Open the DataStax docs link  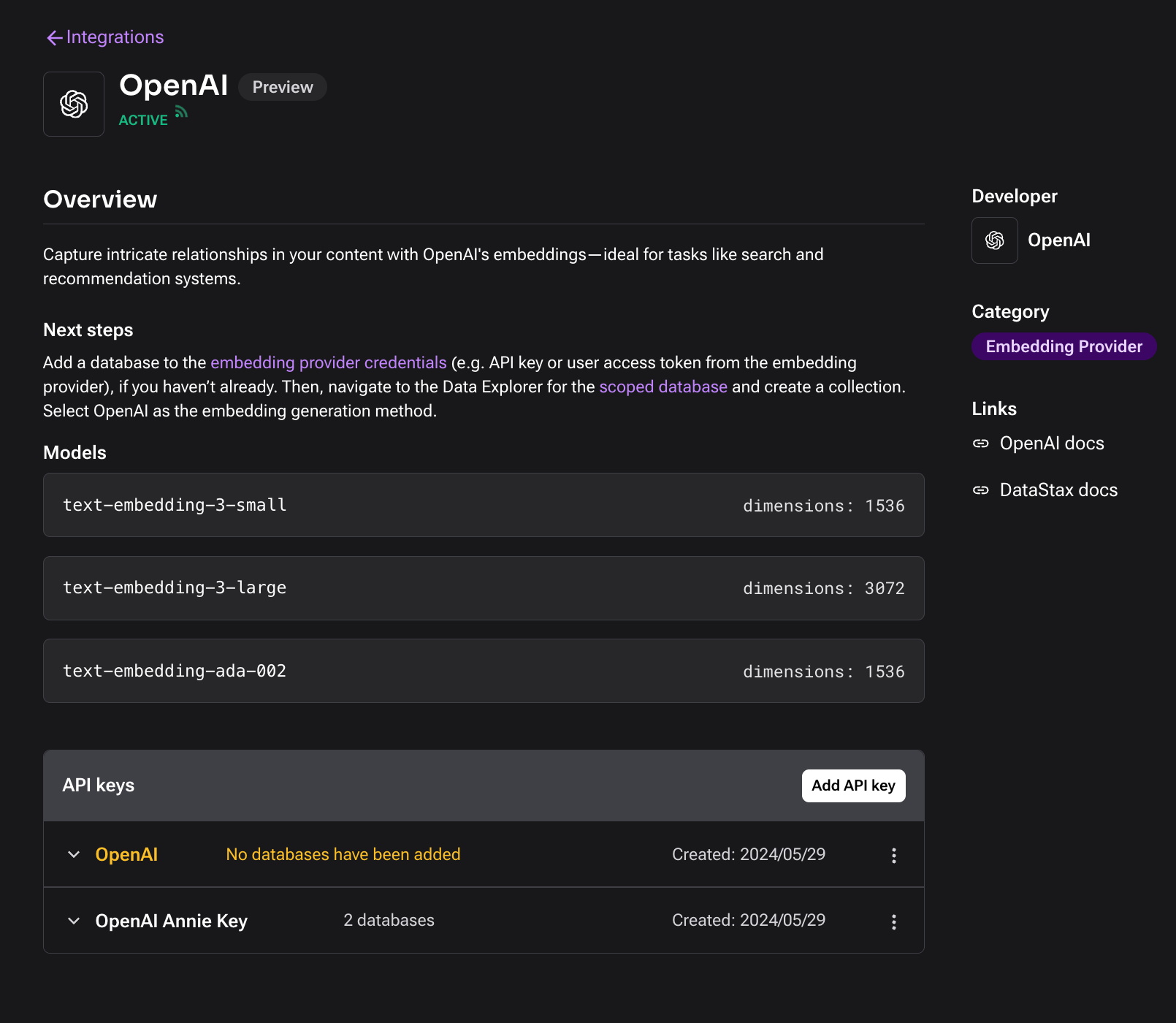point(1058,490)
